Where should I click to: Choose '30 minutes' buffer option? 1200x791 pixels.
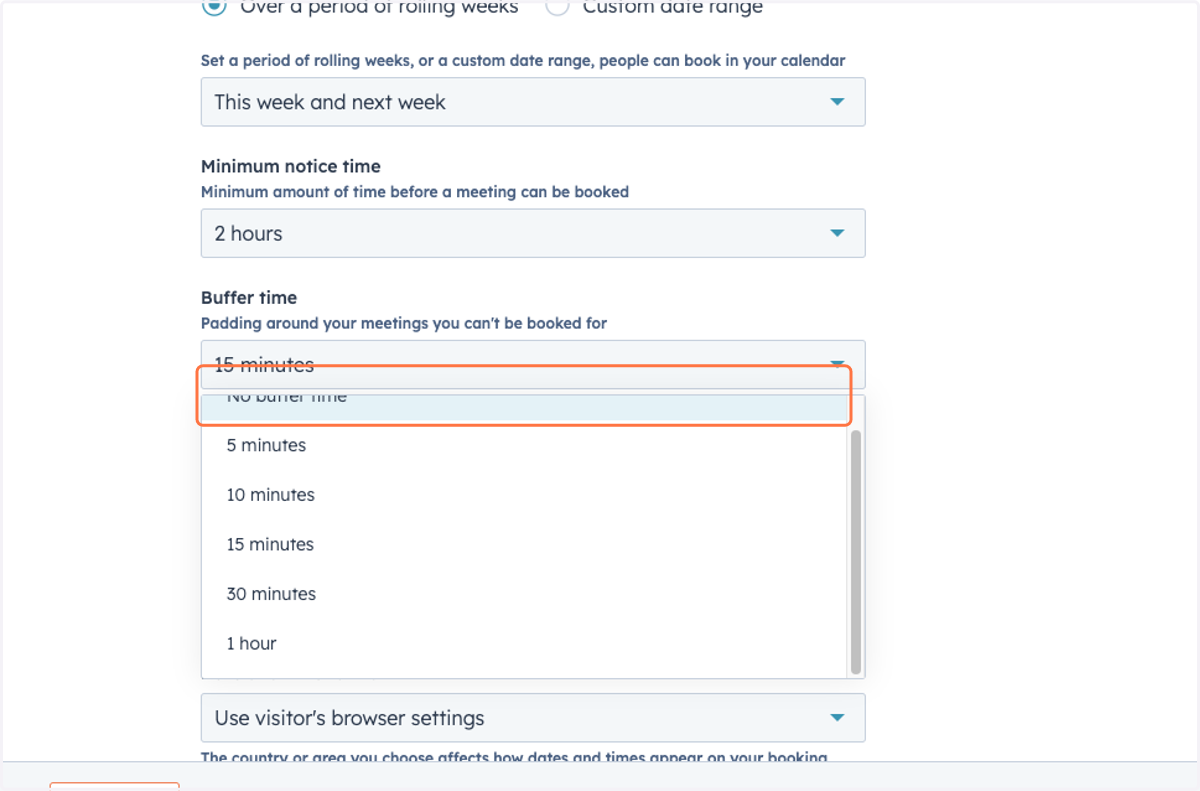(525, 594)
